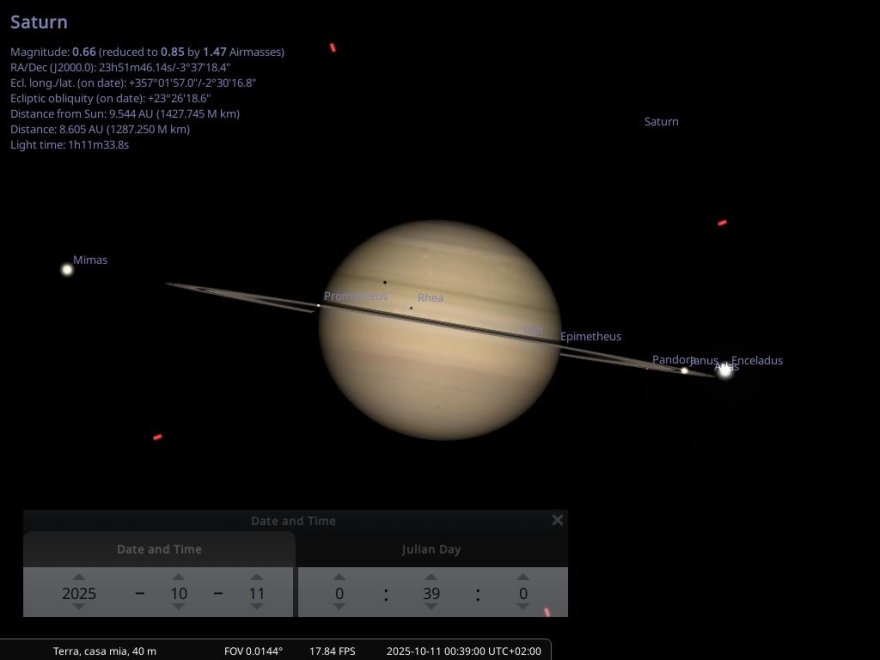Increase the year with the up arrow
Image resolution: width=880 pixels, height=660 pixels.
coord(79,577)
